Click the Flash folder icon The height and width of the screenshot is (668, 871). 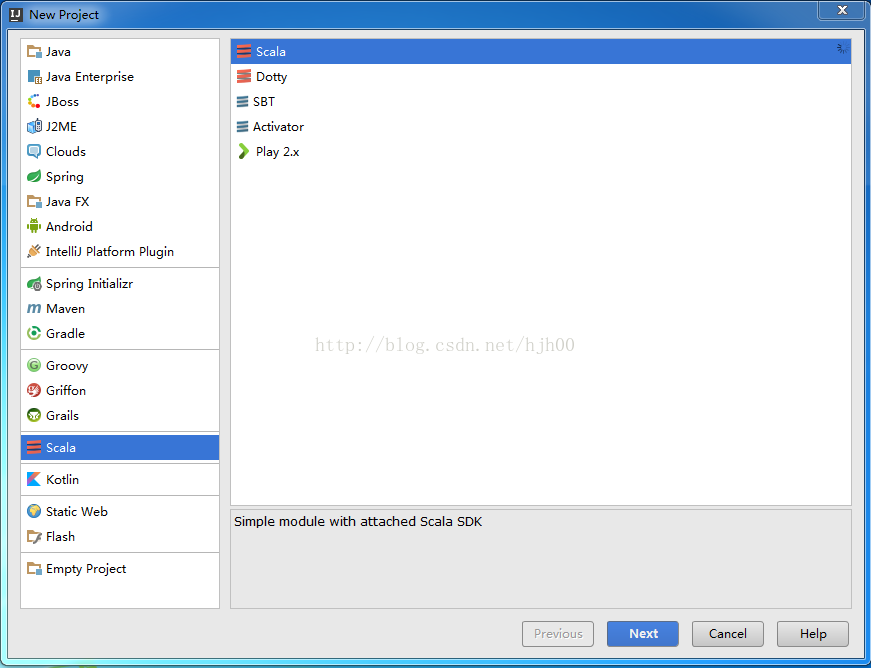34,537
